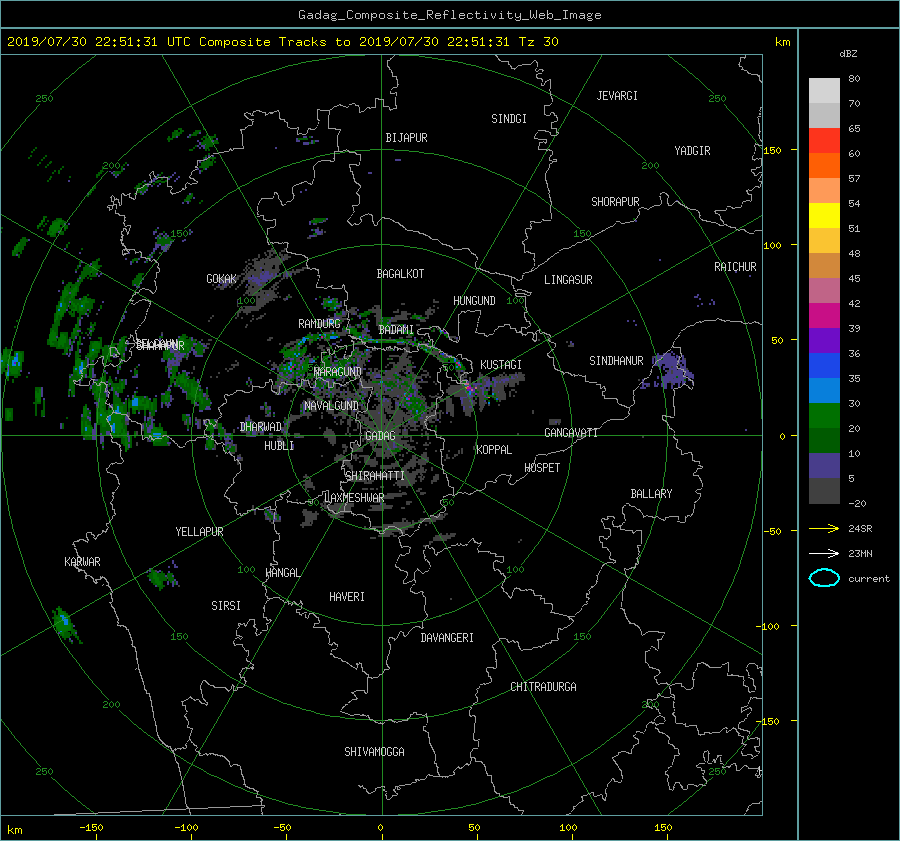Click the SIRSI city label
This screenshot has width=900, height=841.
(x=226, y=606)
